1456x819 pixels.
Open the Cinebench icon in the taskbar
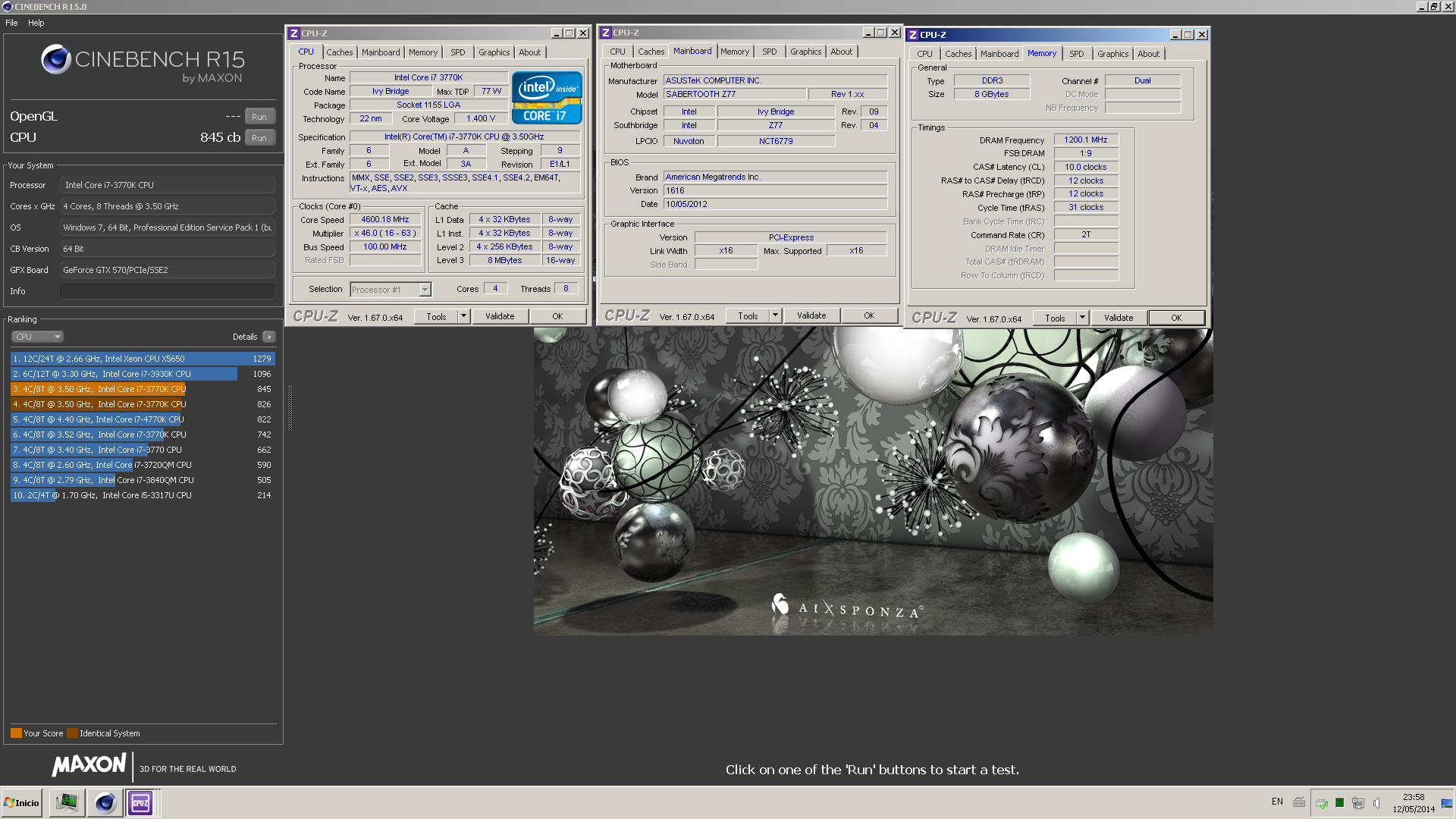tap(105, 802)
